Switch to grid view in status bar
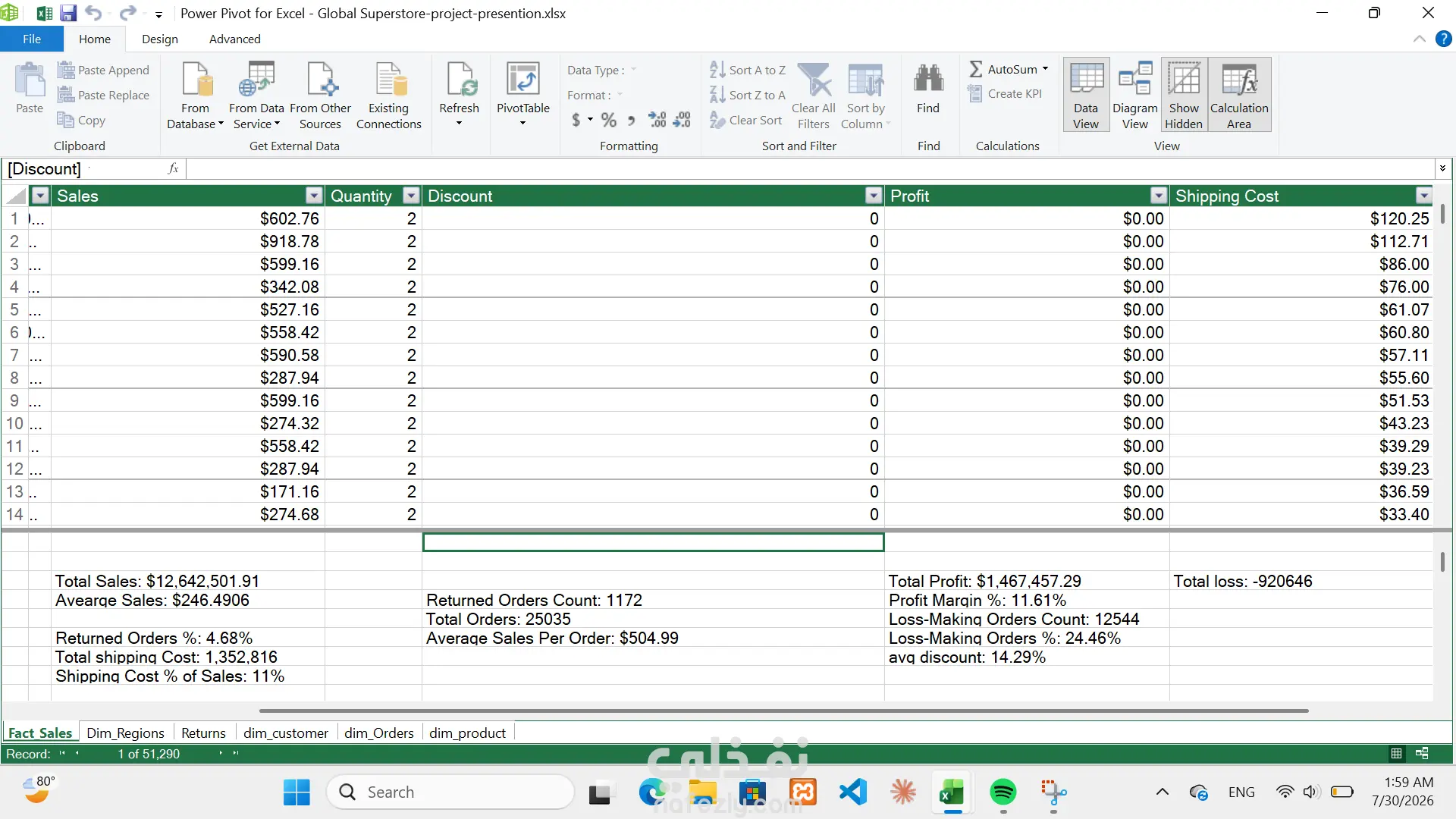Image resolution: width=1456 pixels, height=819 pixels. pos(1396,754)
